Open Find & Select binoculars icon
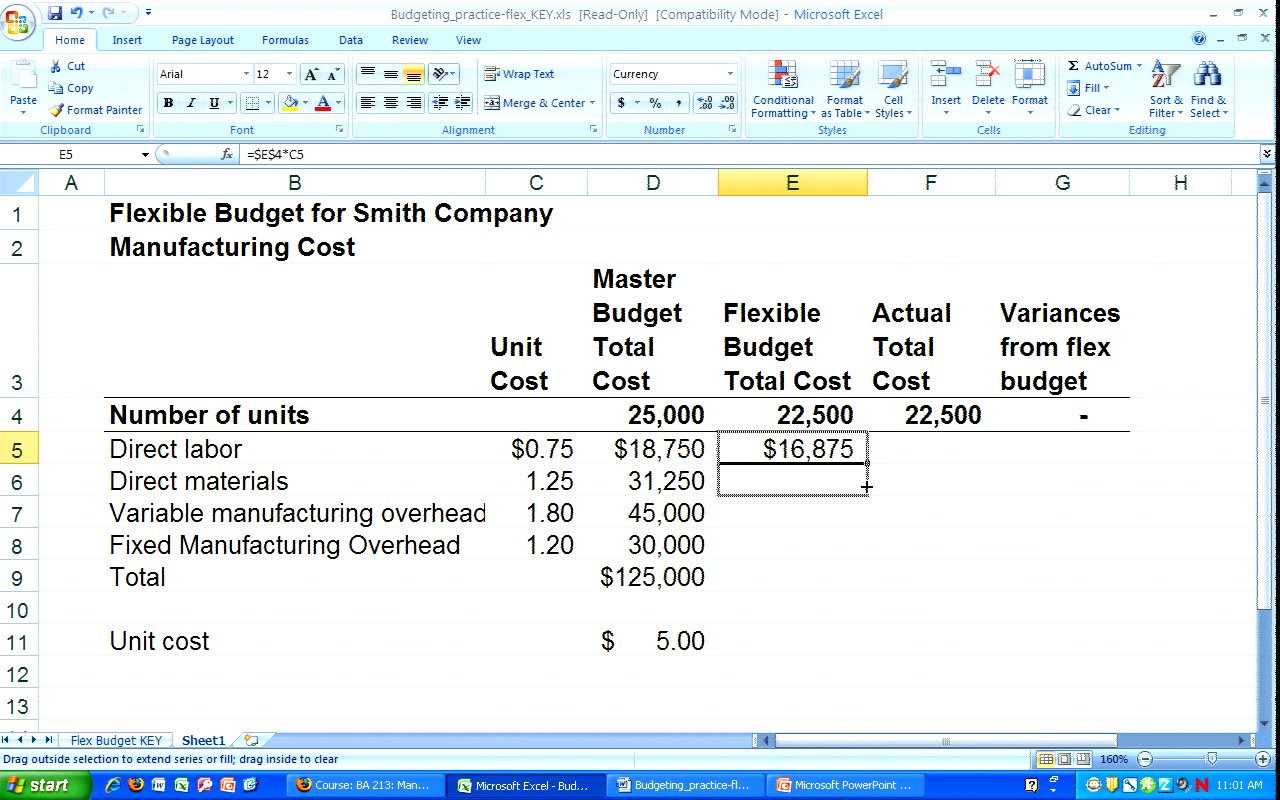Viewport: 1280px width, 800px height. click(1207, 90)
